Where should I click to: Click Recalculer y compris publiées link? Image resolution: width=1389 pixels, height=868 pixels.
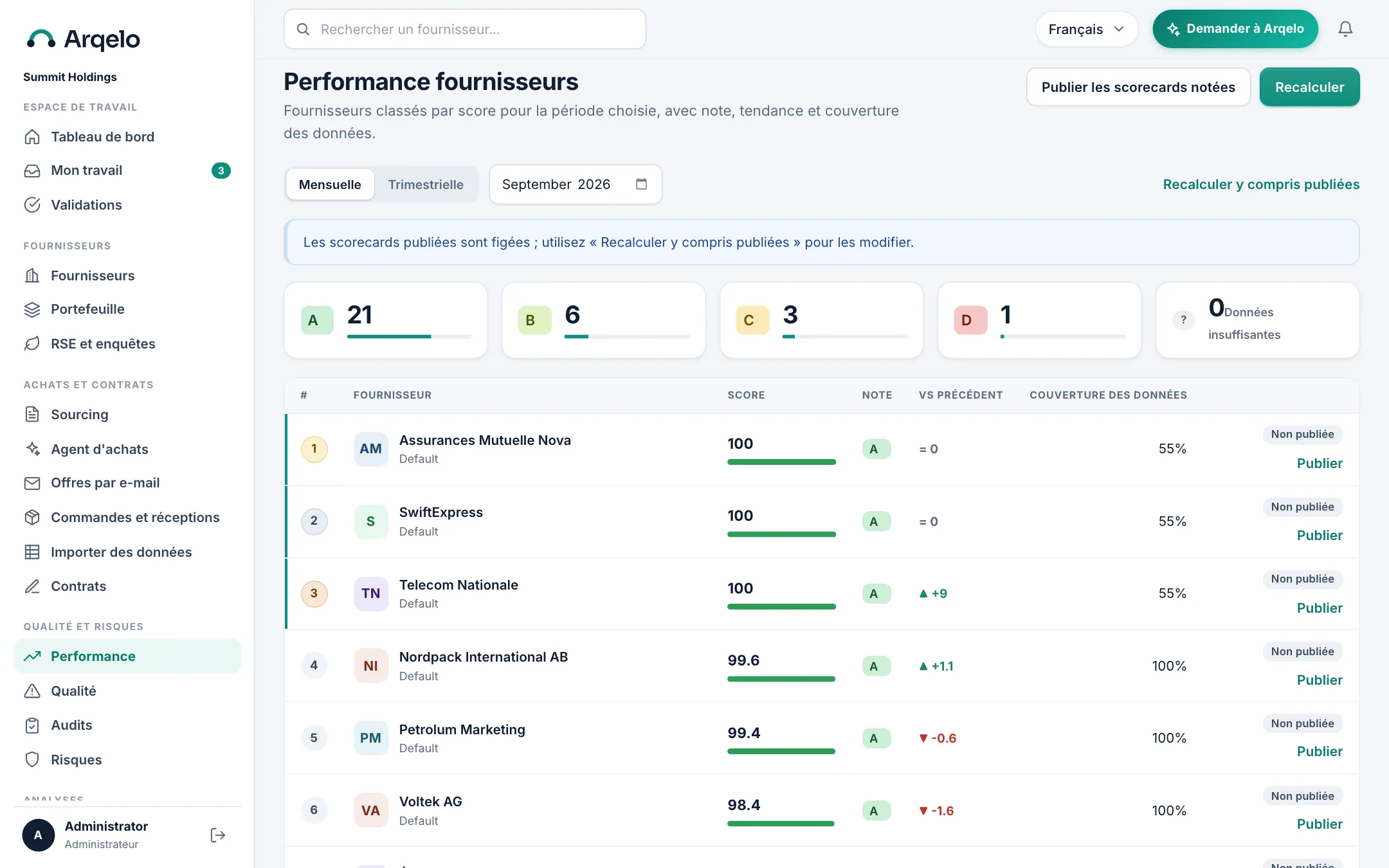coord(1261,185)
